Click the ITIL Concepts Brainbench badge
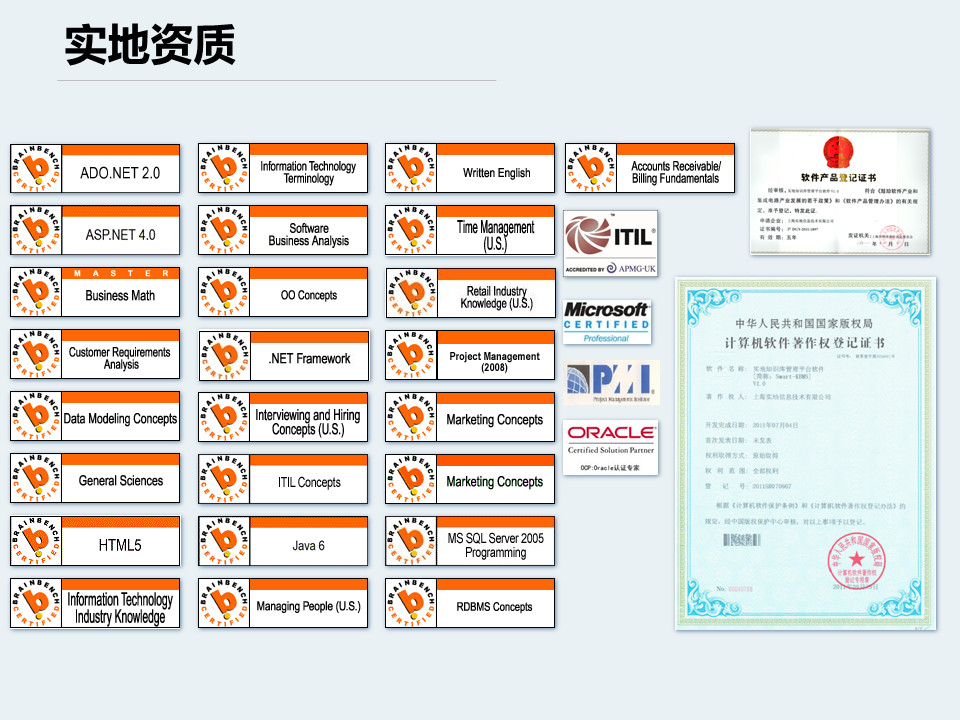 [283, 479]
